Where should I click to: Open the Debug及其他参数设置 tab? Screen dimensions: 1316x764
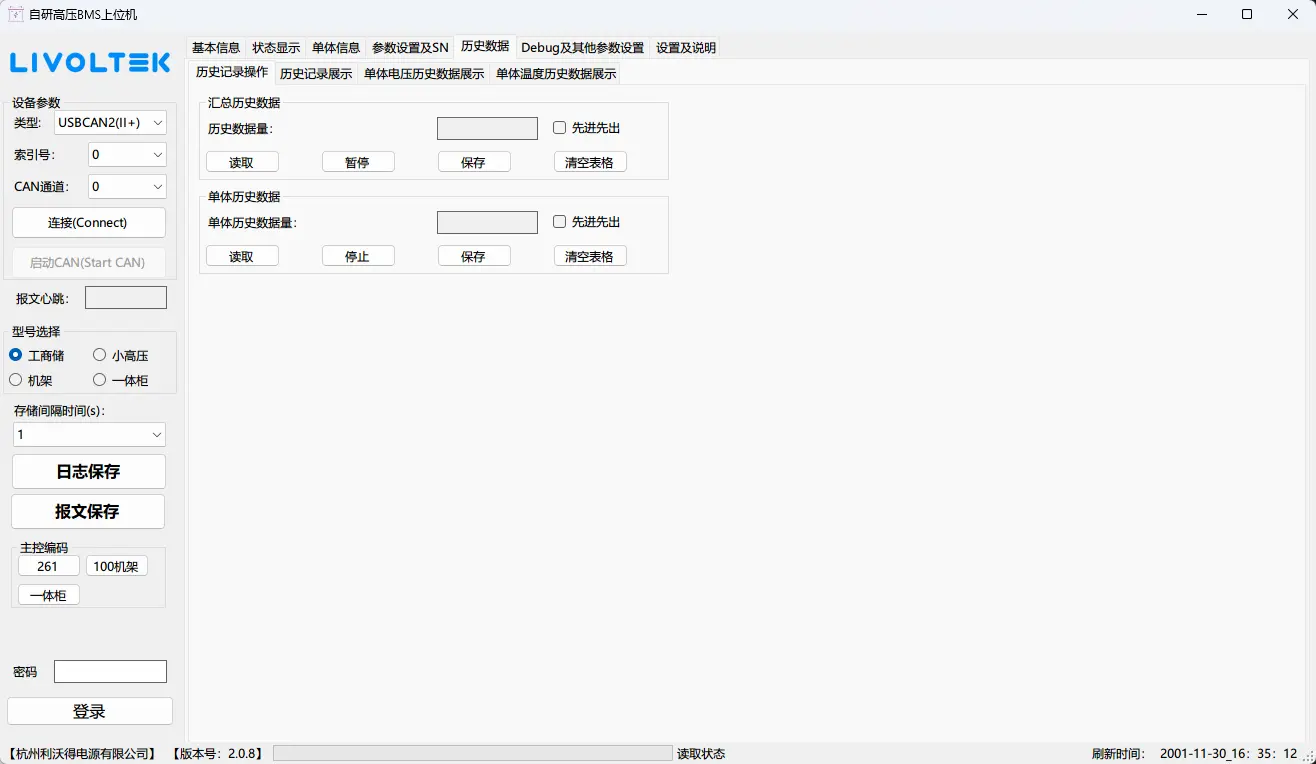pyautogui.click(x=583, y=48)
